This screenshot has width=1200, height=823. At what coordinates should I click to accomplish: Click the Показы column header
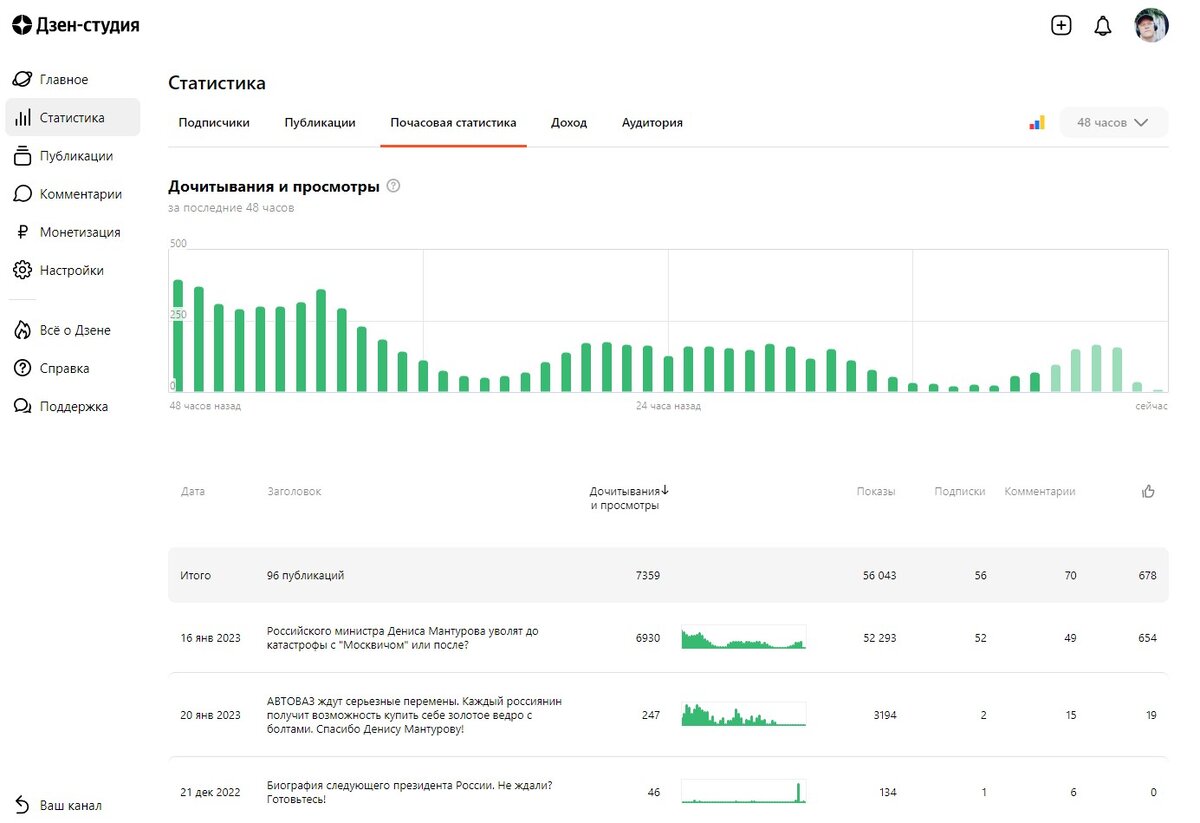coord(876,491)
